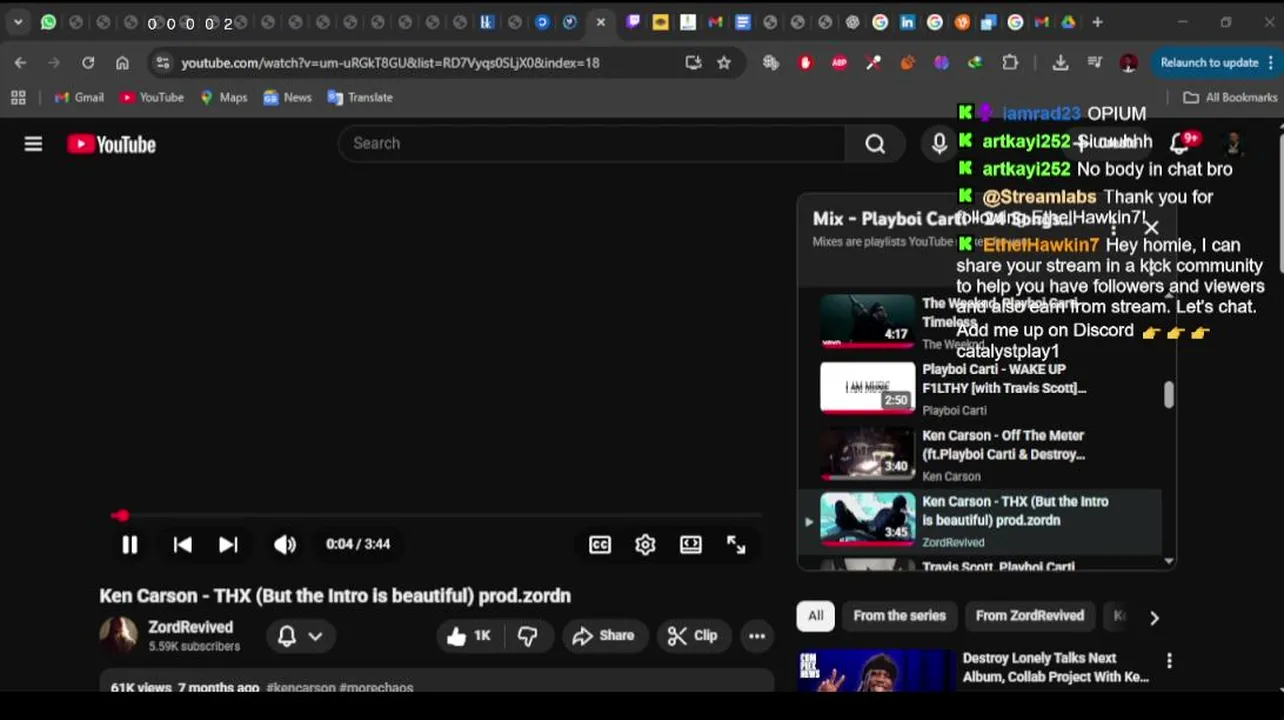
Task: Start voice search with microphone
Action: [x=939, y=144]
